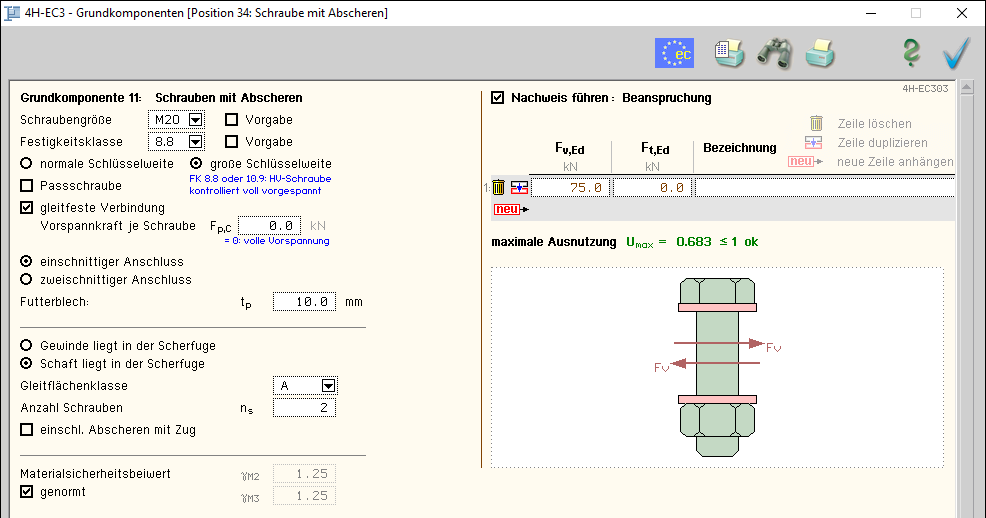Open help with green question mark
Viewport: 986px width, 518px height.
(911, 53)
